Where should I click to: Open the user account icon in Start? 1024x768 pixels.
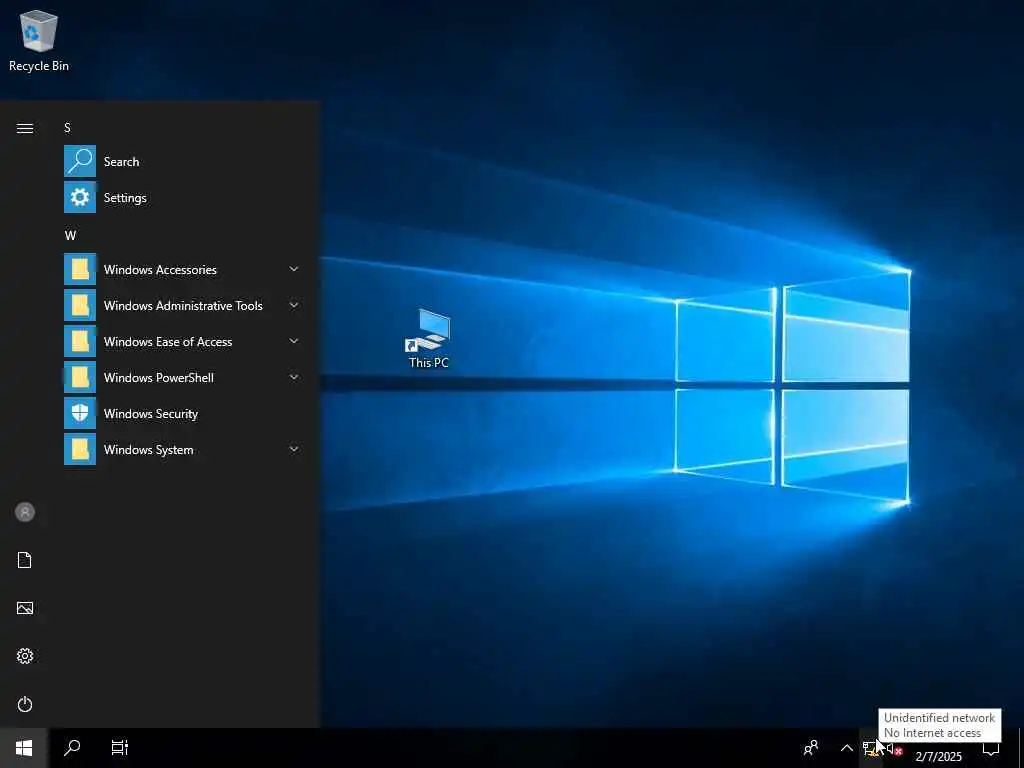pyautogui.click(x=25, y=512)
